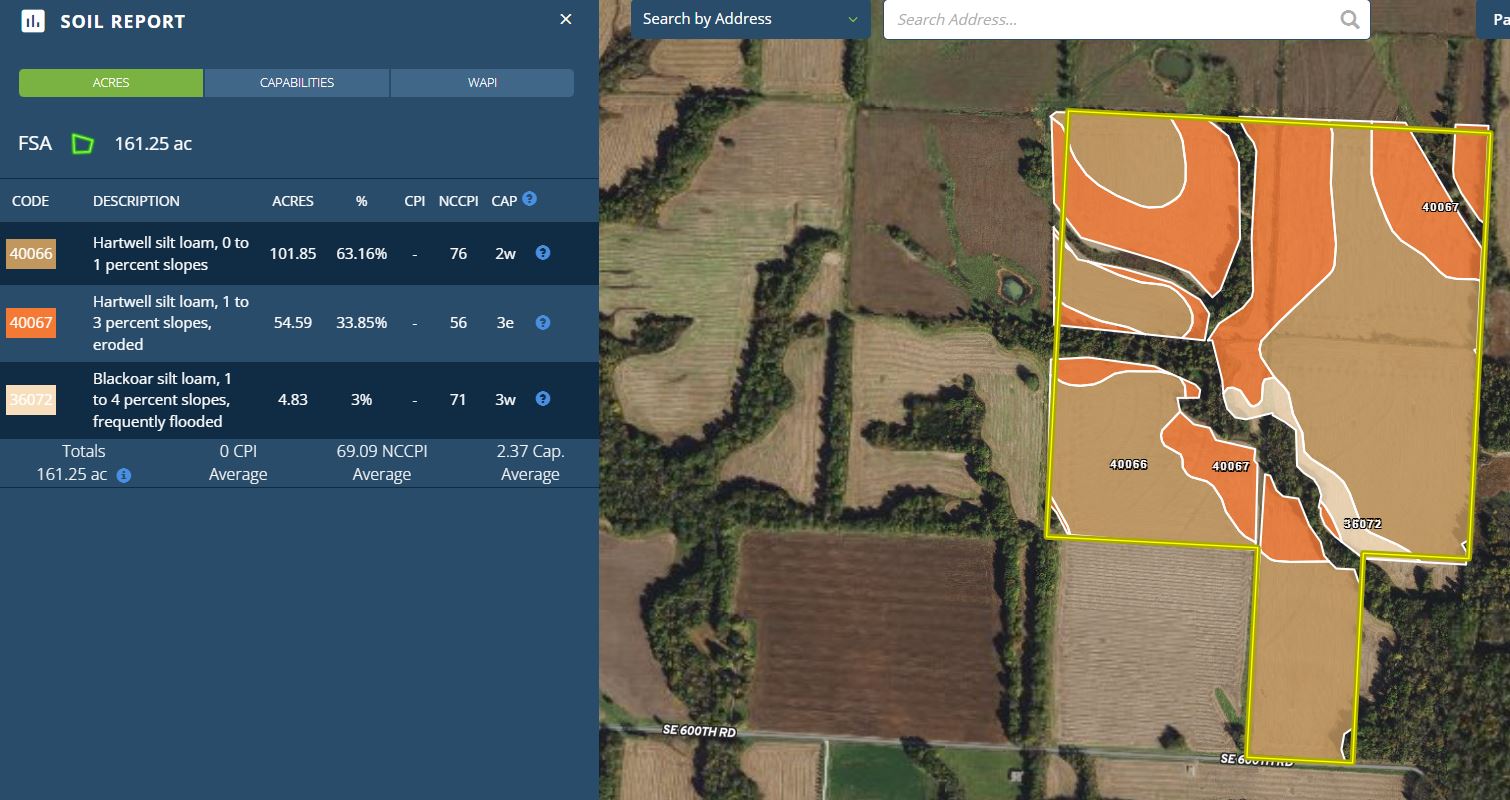Expand the Search by Address dropdown

750,19
